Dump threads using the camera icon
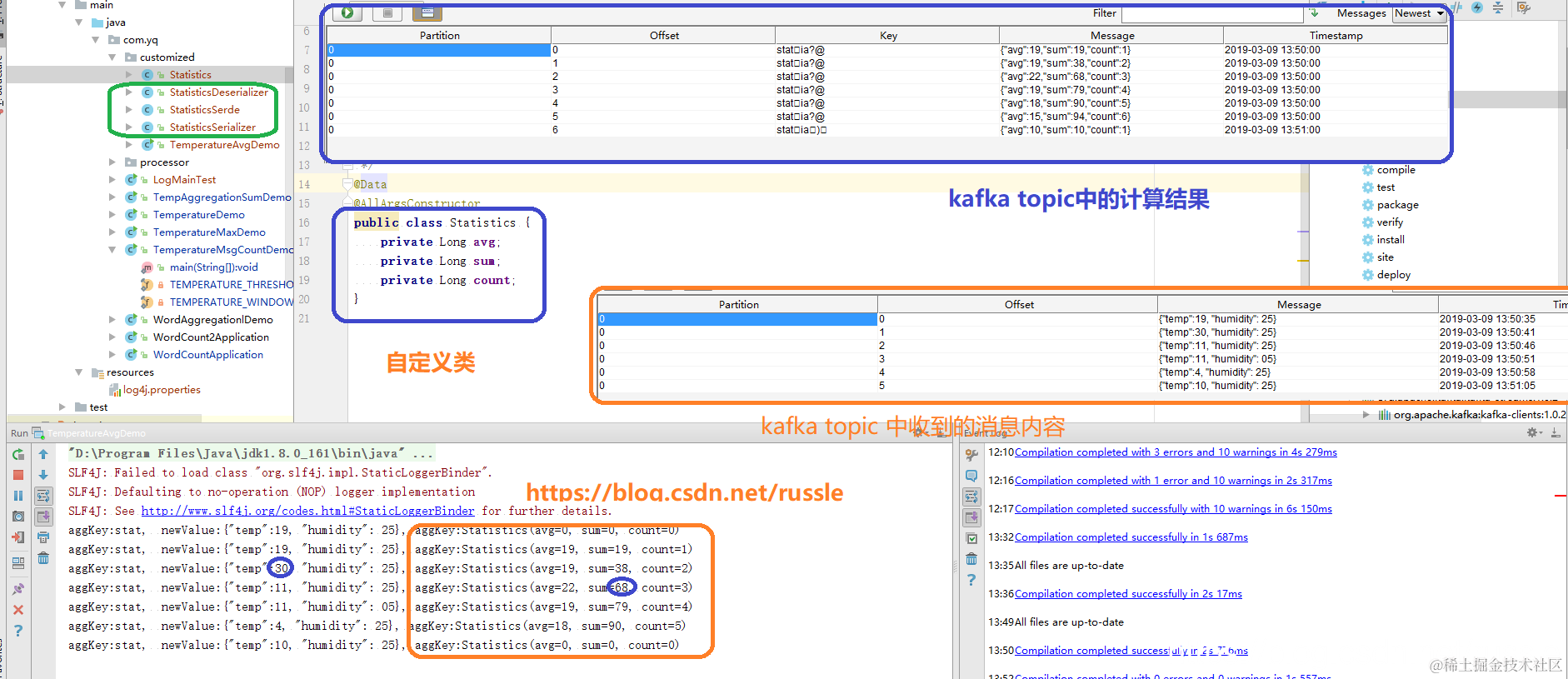 [18, 517]
